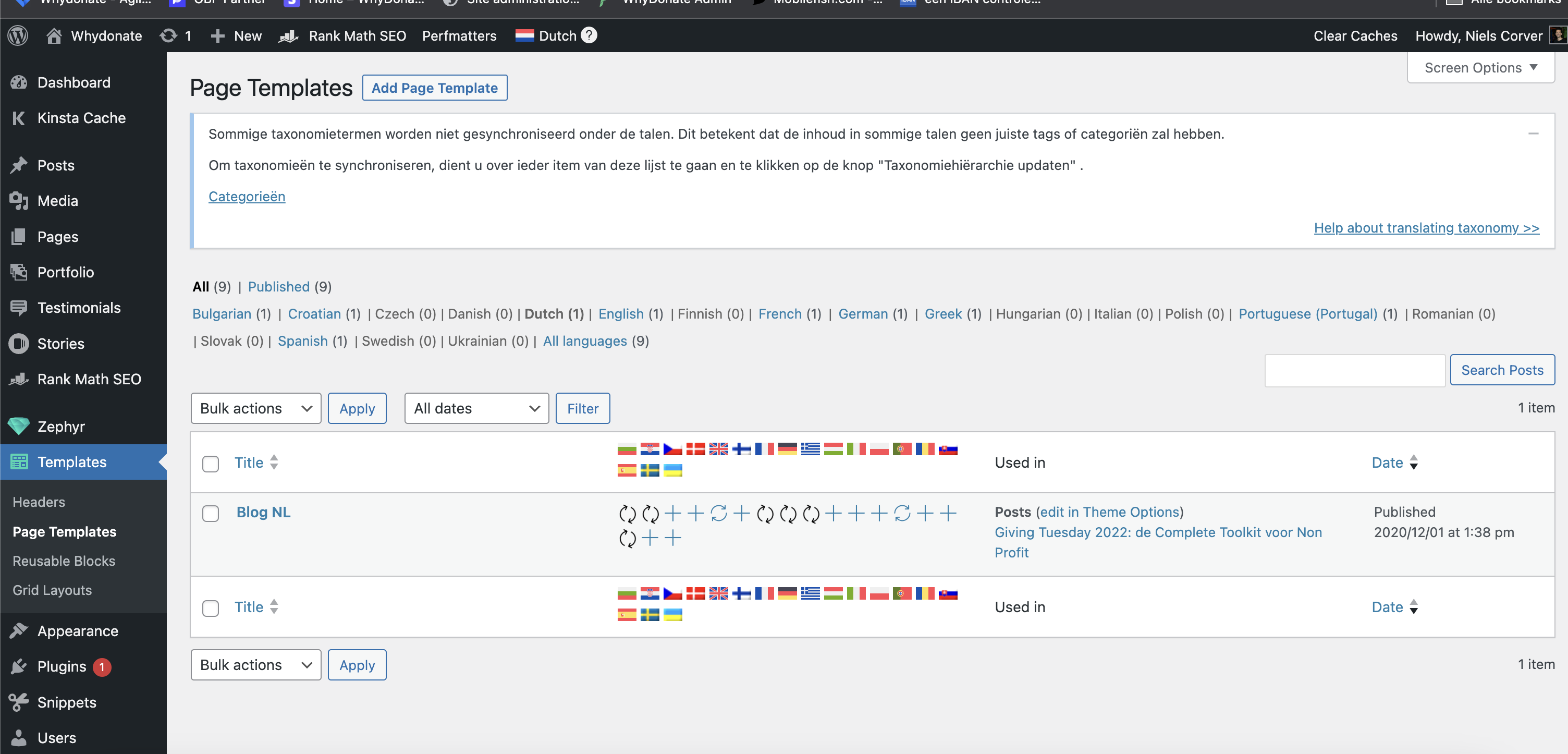This screenshot has width=1568, height=754.
Task: Open the Snippets scissors icon
Action: (19, 702)
